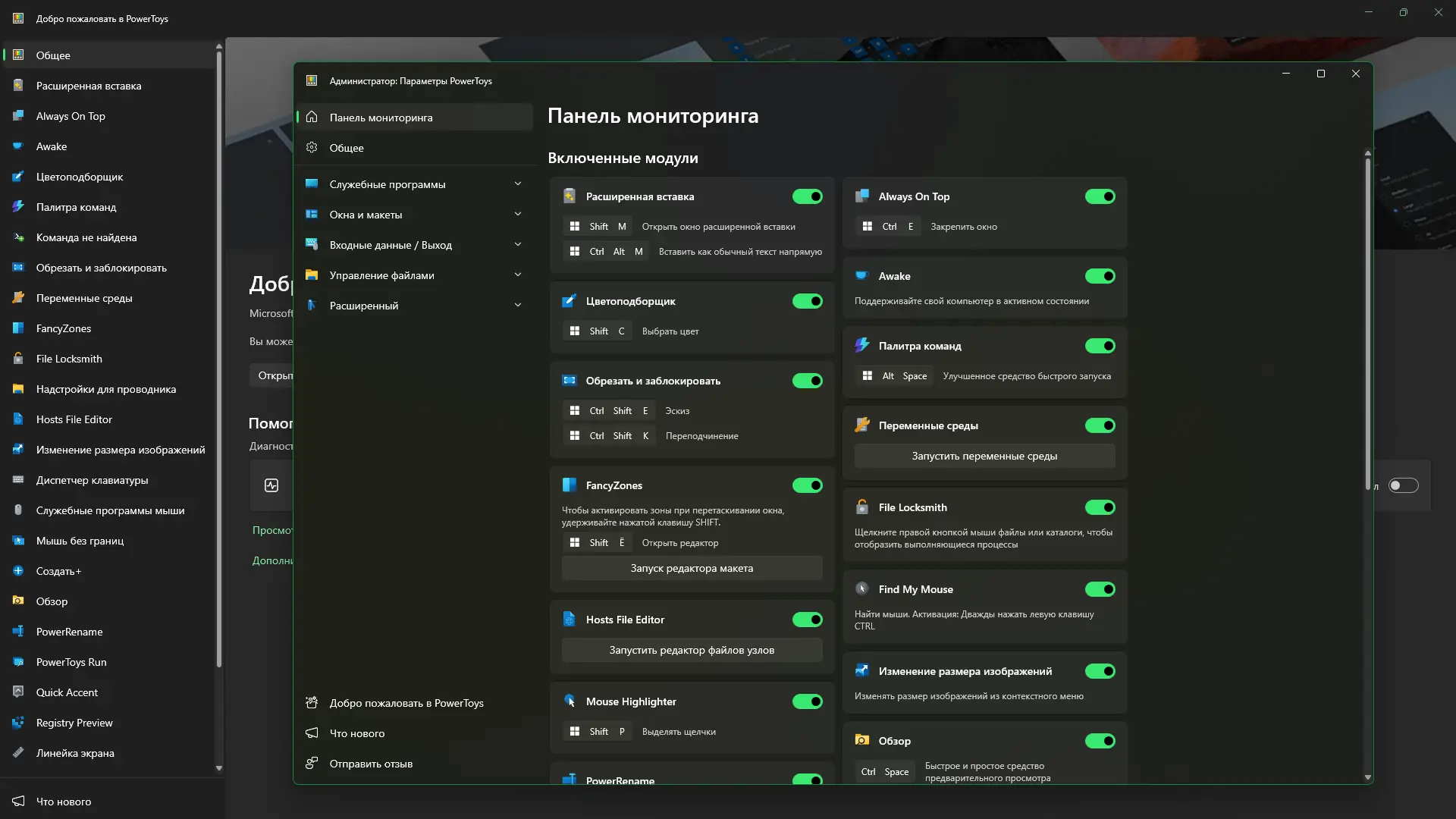Click the Registry Preview icon in the sidebar

point(18,723)
